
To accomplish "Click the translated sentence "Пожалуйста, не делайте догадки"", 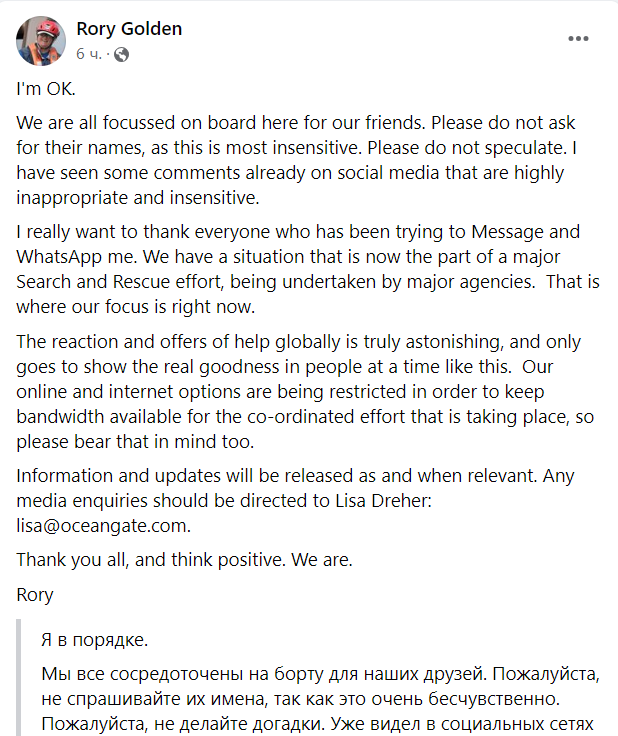I will click(x=166, y=724).
